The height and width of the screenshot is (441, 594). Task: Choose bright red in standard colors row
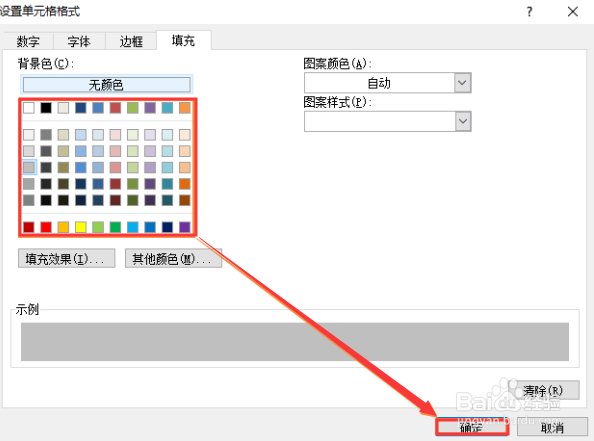46,227
